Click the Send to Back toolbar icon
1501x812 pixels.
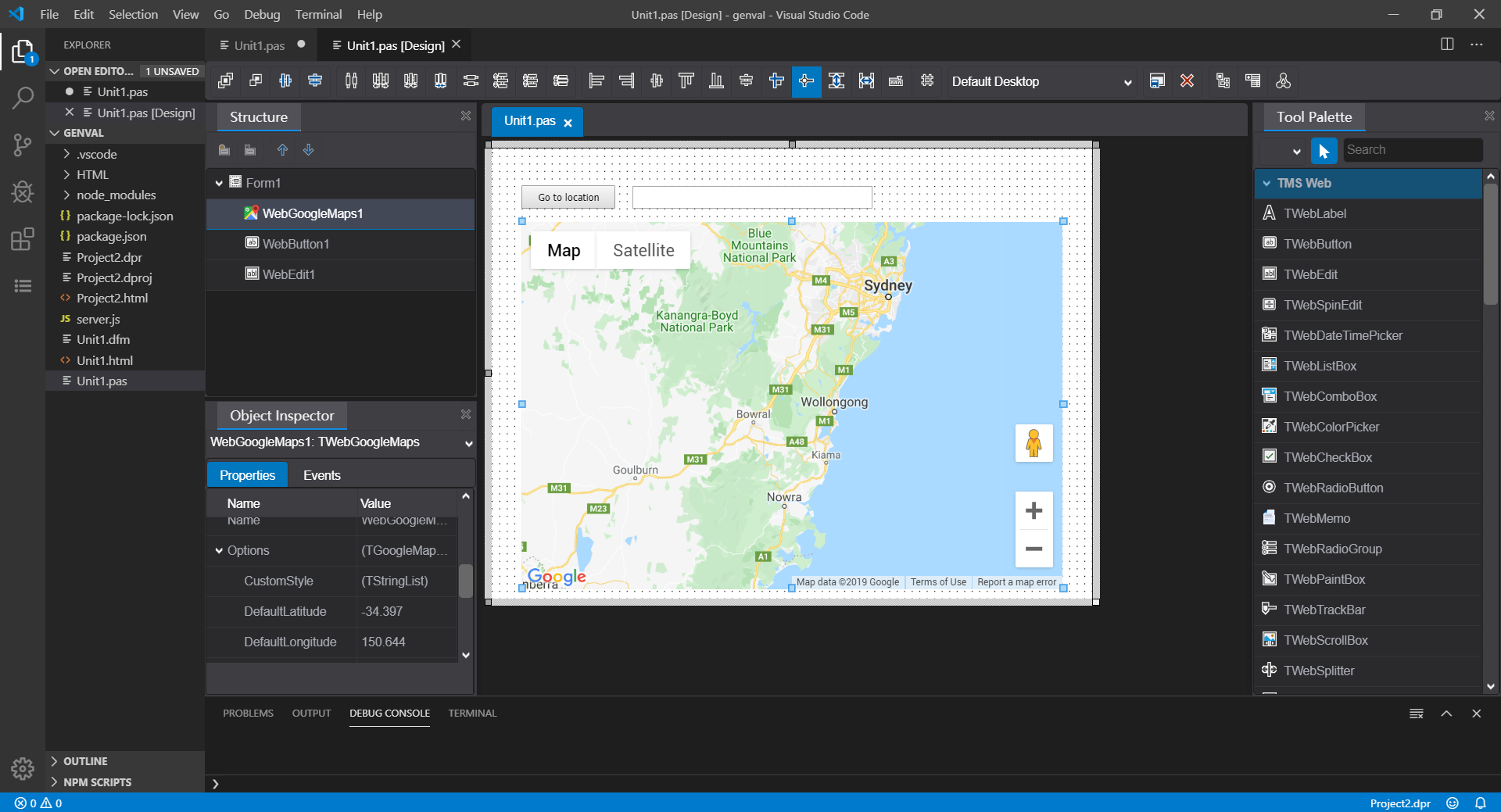point(255,80)
